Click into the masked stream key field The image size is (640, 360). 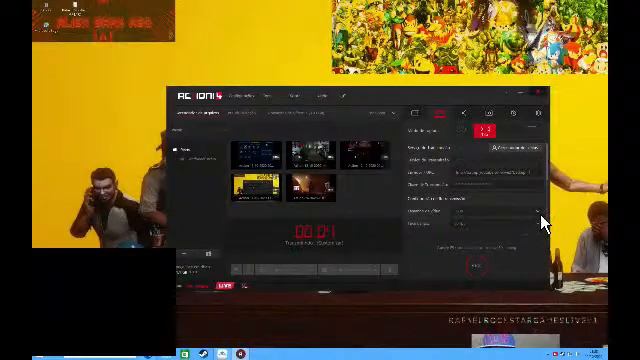click(x=498, y=184)
